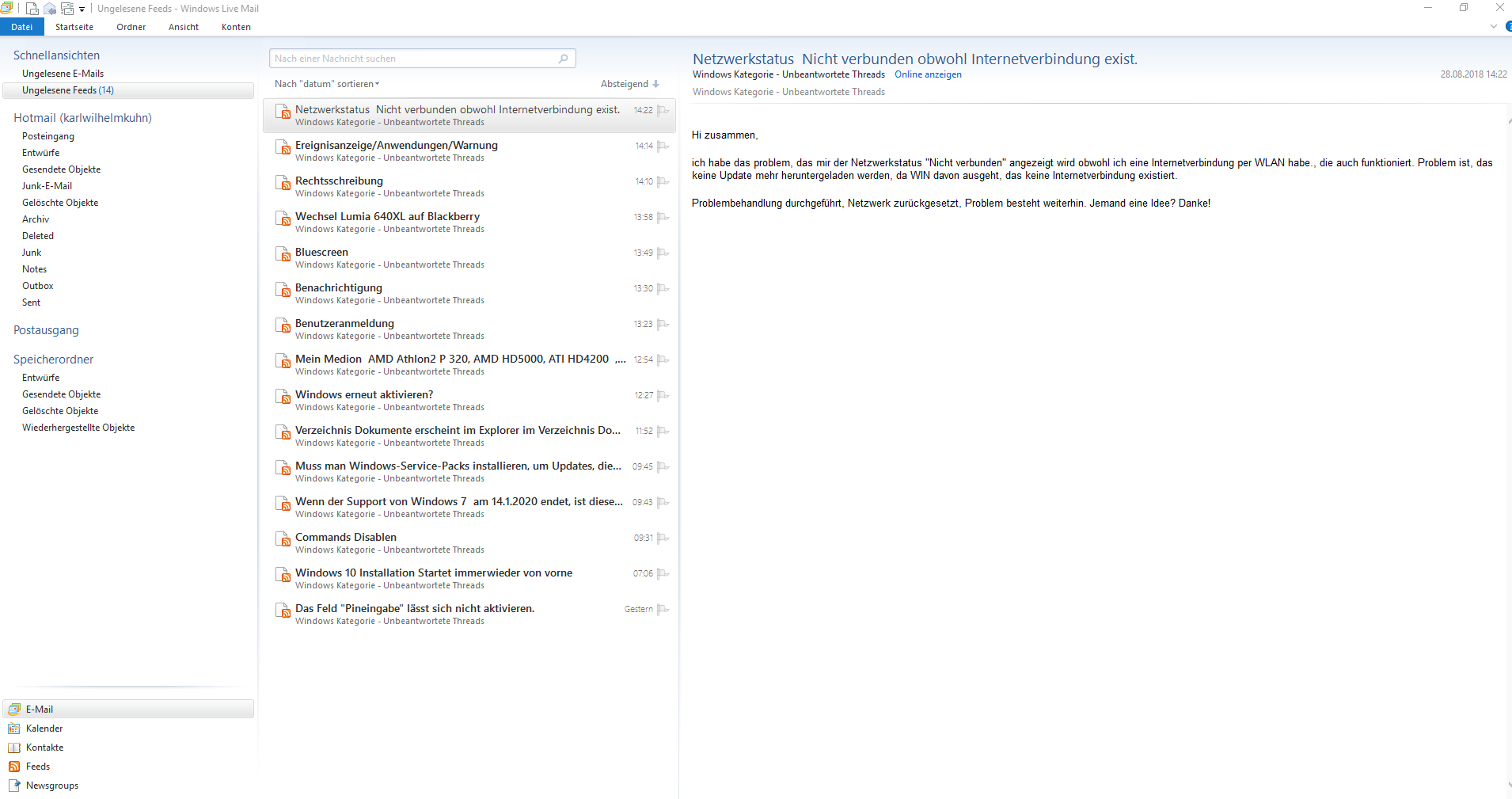The image size is (1512, 799).
Task: Open Wiederhergestellte Objekte folder
Action: click(78, 428)
